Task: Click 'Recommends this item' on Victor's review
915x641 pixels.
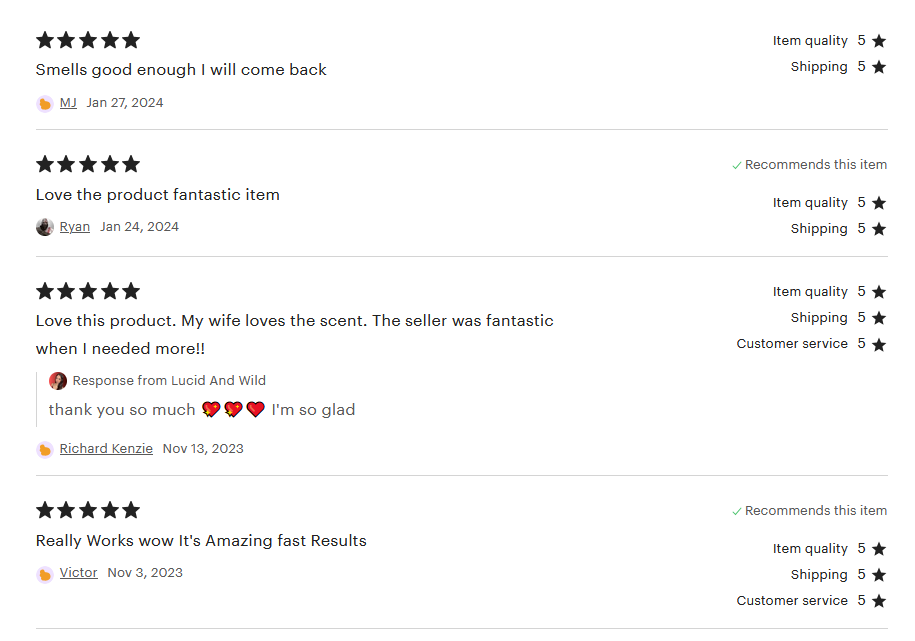Action: [x=810, y=511]
